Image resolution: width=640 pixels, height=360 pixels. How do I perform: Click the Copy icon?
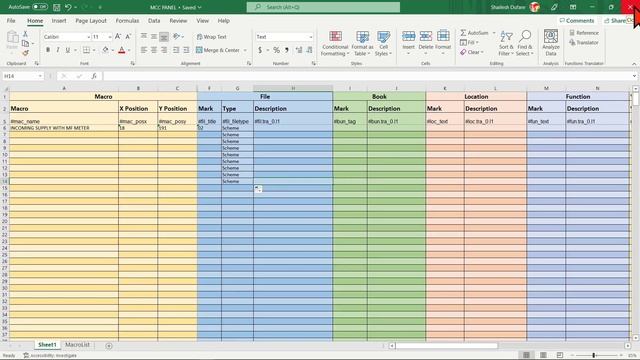(25, 43)
